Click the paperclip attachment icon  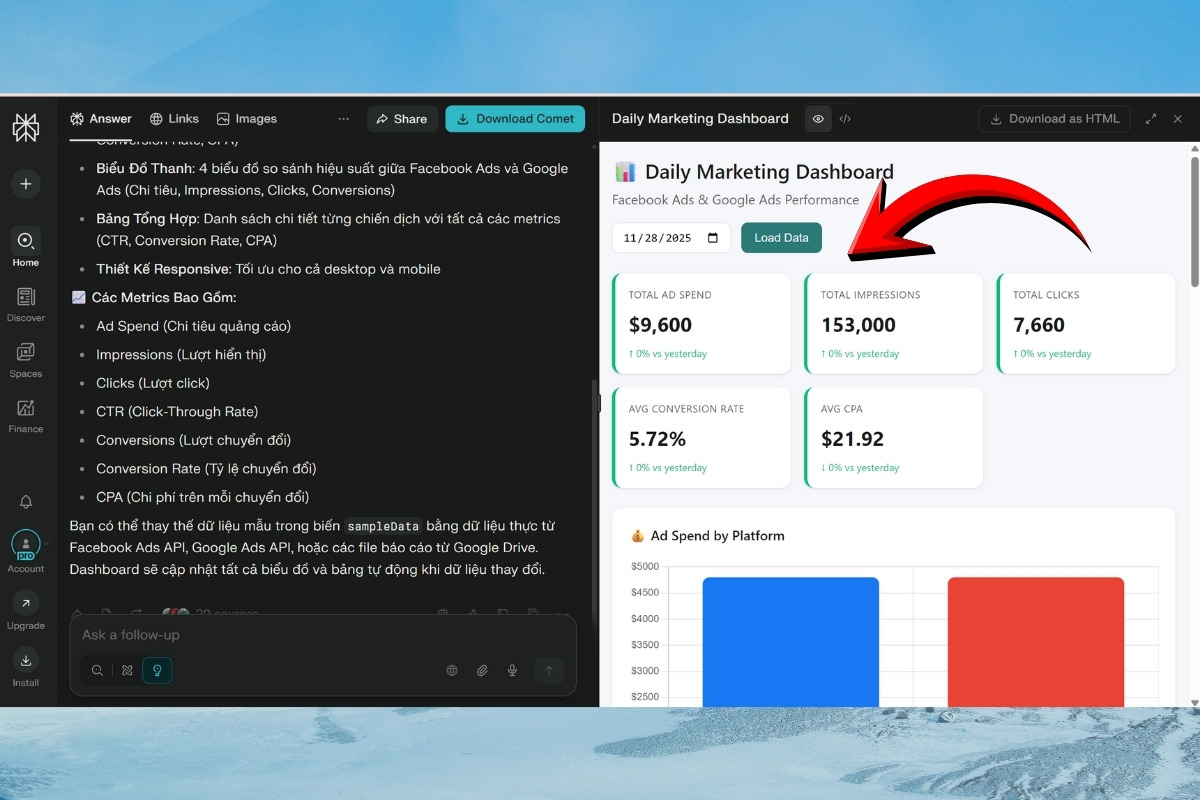[x=482, y=670]
